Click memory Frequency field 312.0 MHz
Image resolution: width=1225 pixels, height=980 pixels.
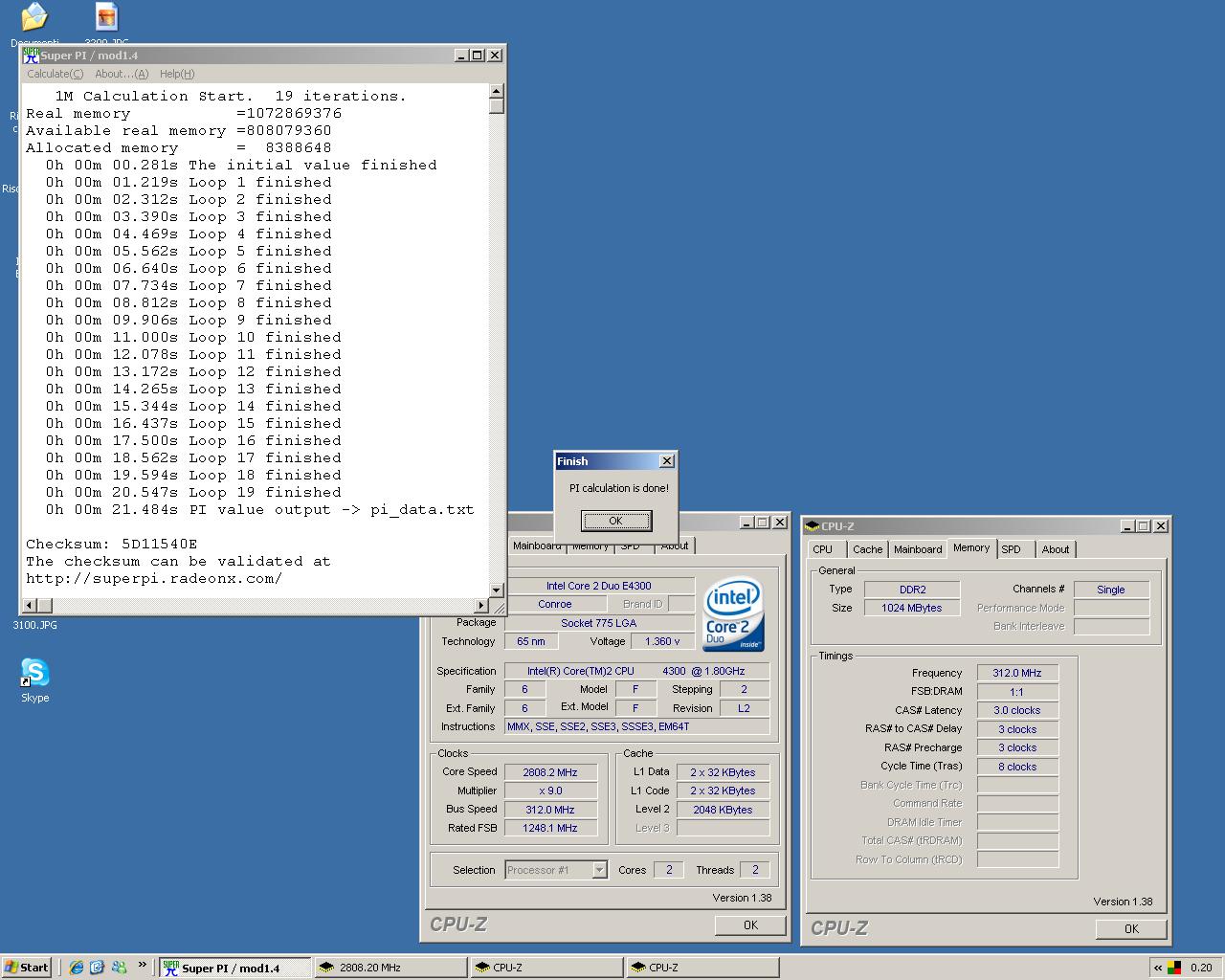coord(1017,673)
